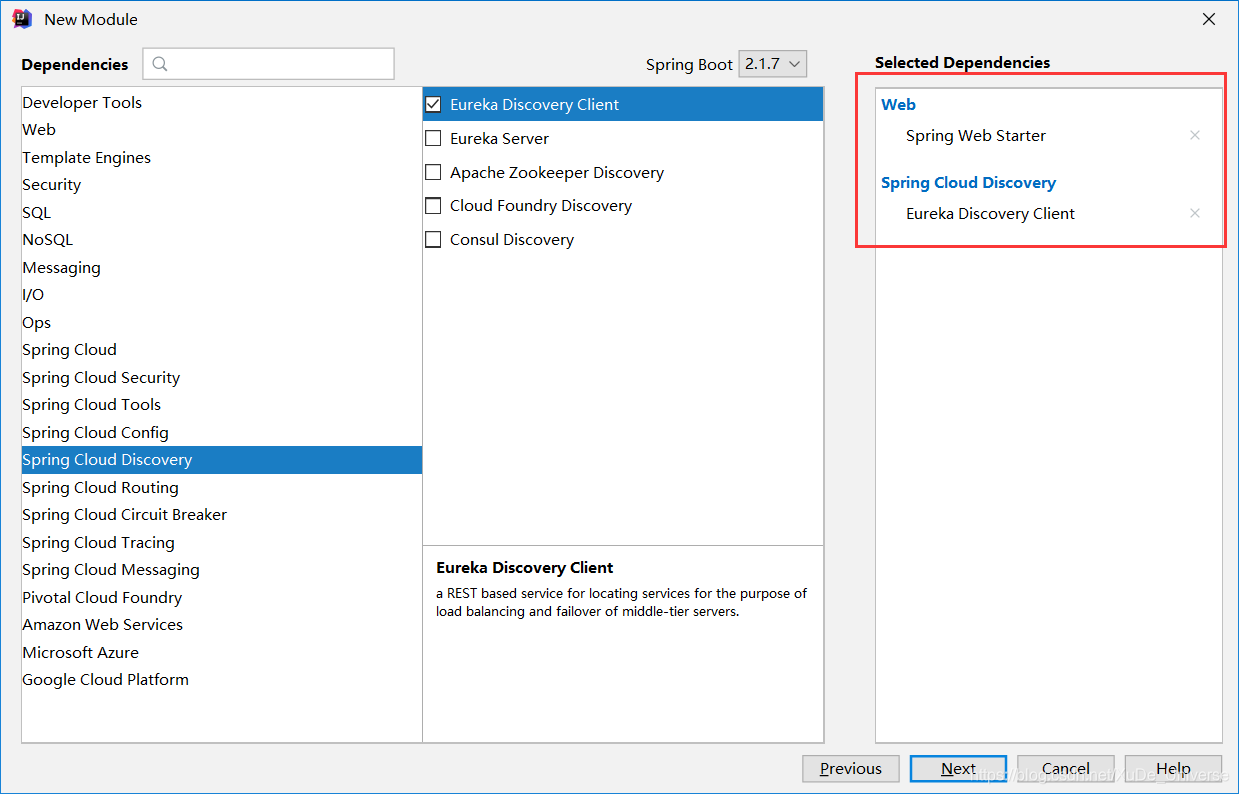Open the Template Engines category
1239x794 pixels.
pos(222,157)
